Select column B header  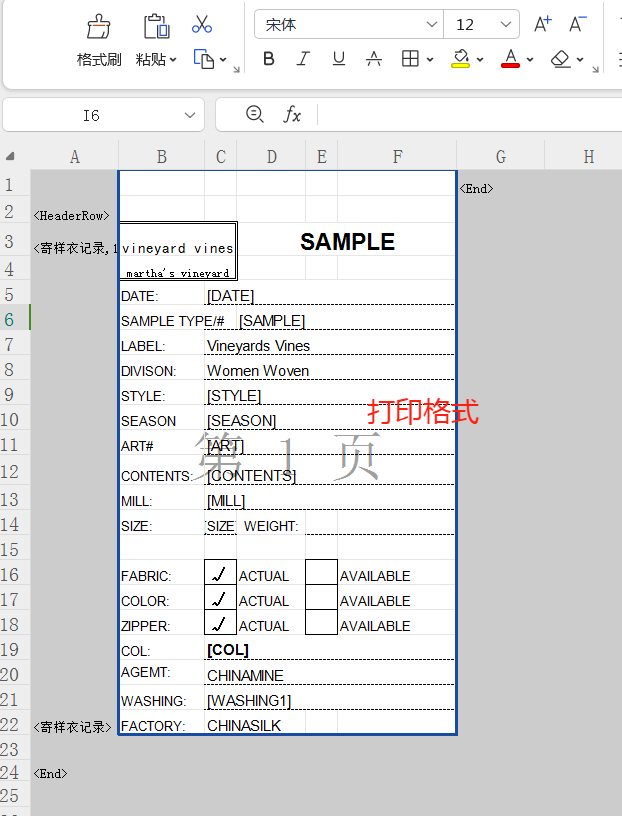pyautogui.click(x=161, y=157)
